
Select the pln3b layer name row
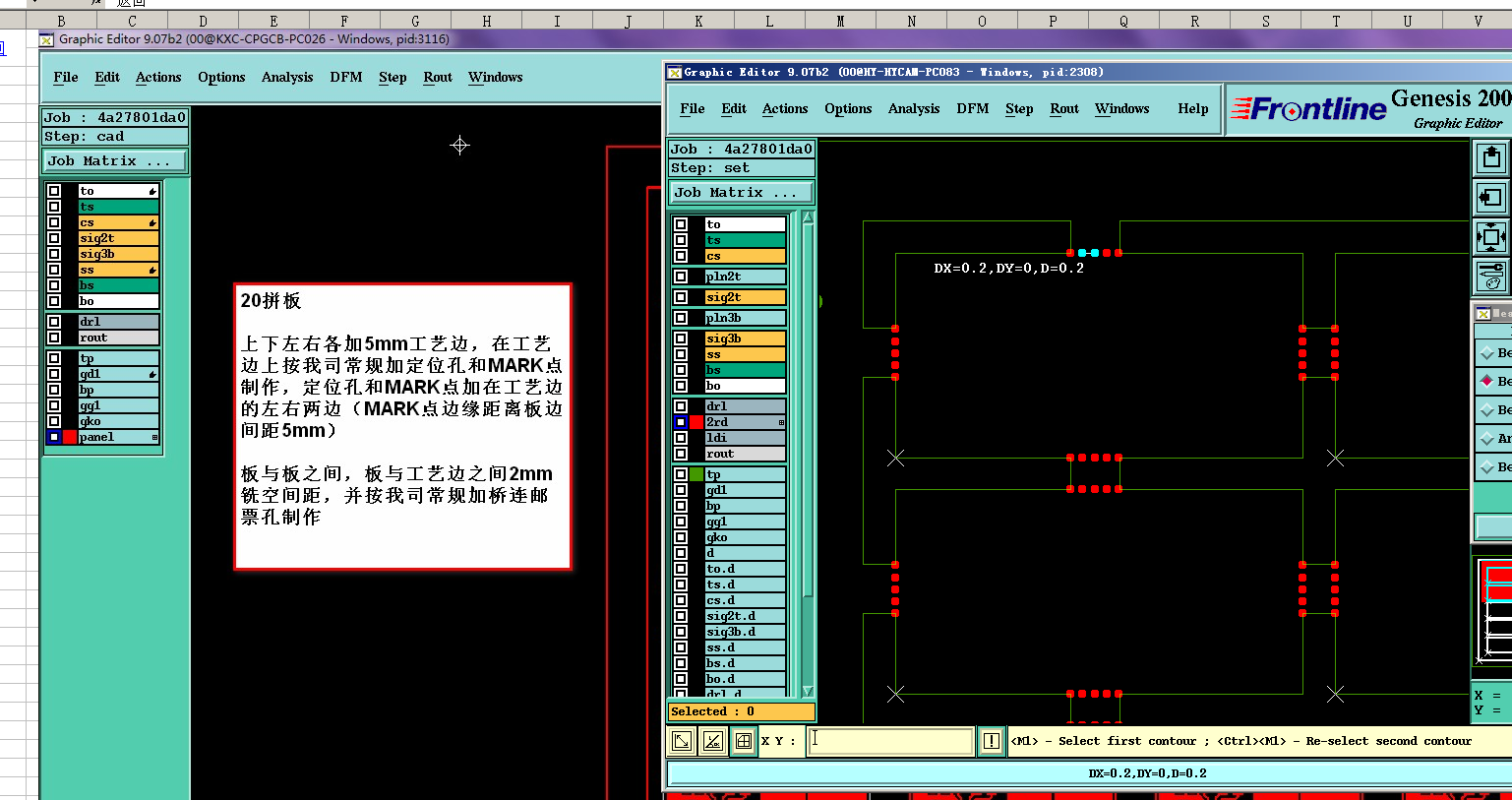(746, 318)
